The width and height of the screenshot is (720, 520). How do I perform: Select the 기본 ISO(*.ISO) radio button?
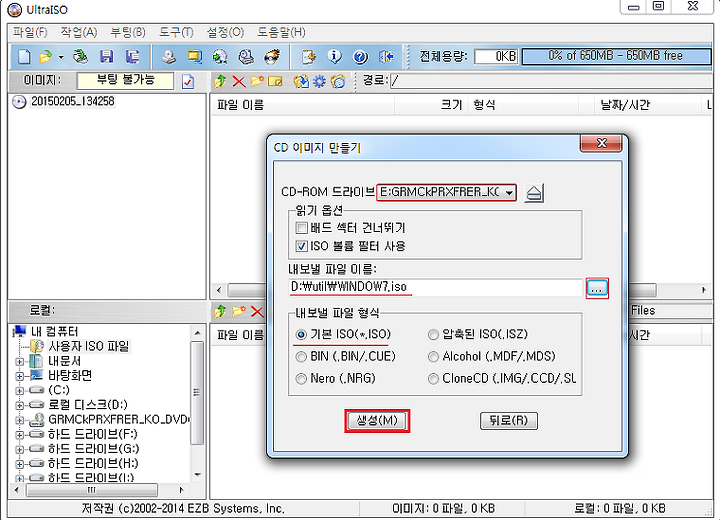coord(301,334)
